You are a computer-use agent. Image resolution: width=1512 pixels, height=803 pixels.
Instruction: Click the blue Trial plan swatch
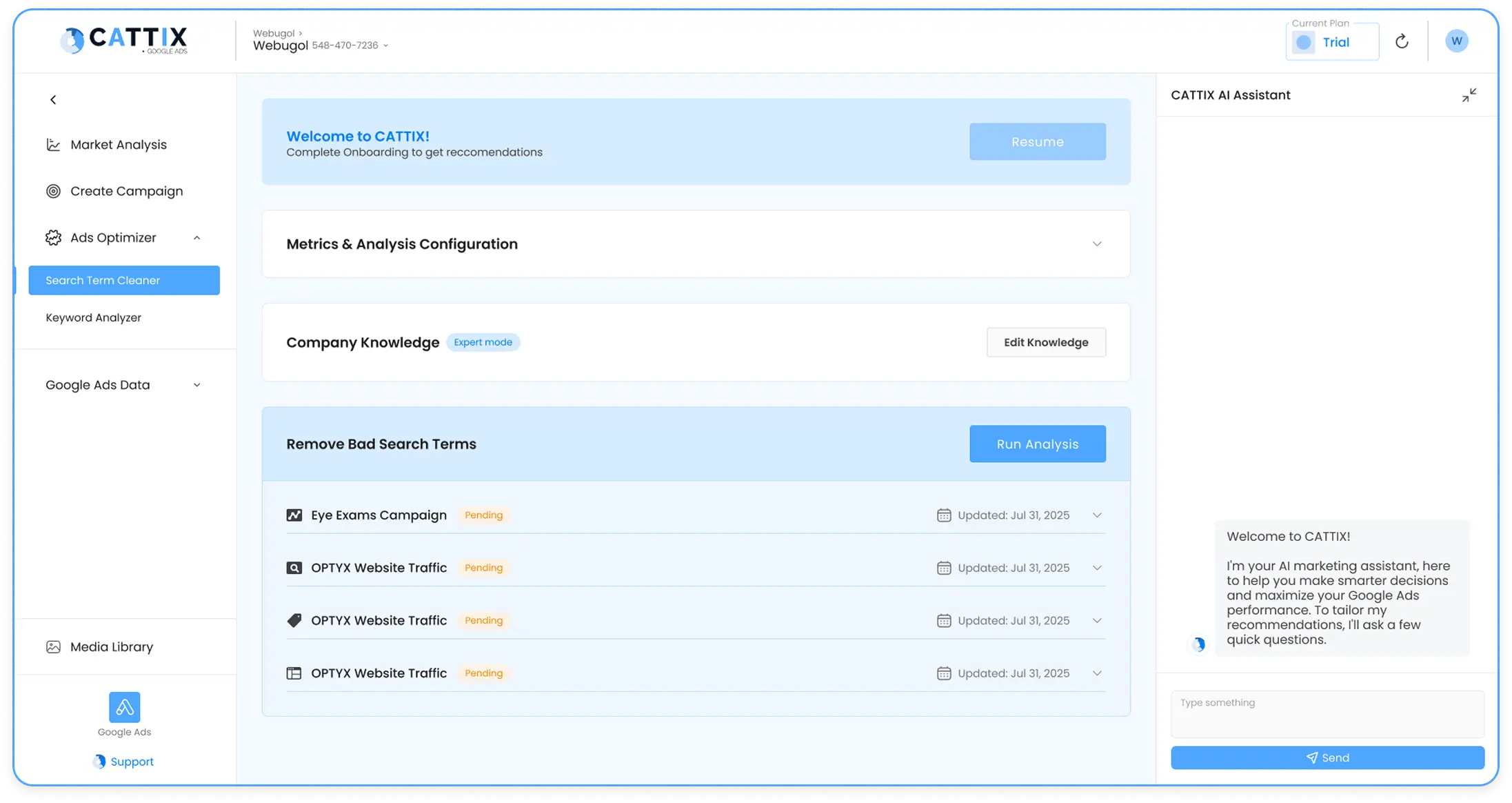pos(1302,42)
